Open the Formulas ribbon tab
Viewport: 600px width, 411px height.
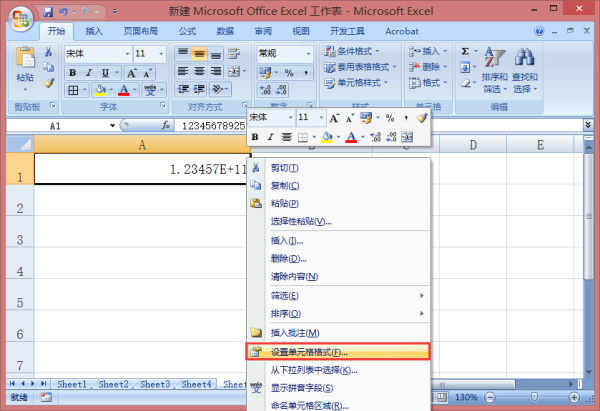[187, 31]
